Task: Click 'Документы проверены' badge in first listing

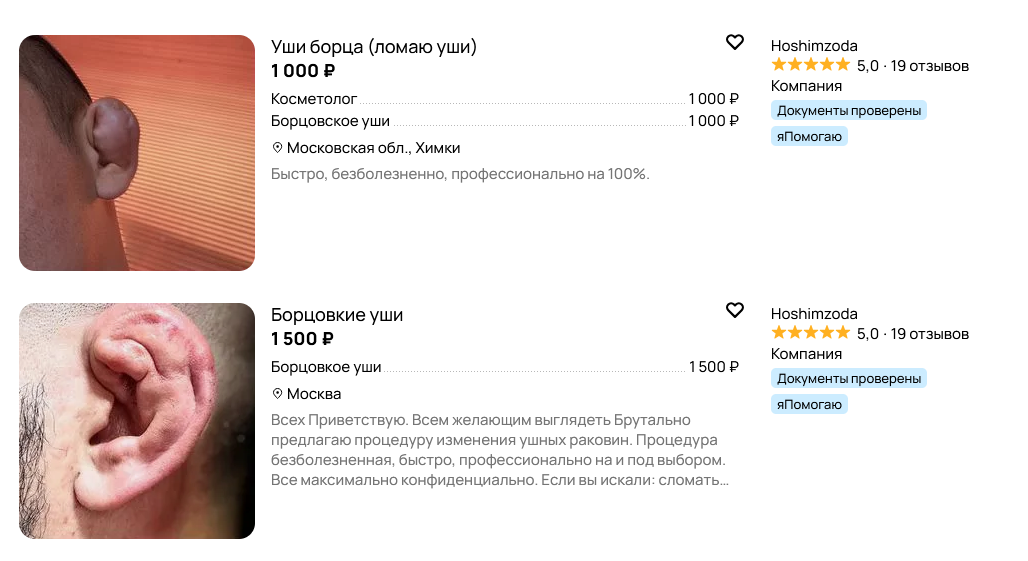Action: 848,110
